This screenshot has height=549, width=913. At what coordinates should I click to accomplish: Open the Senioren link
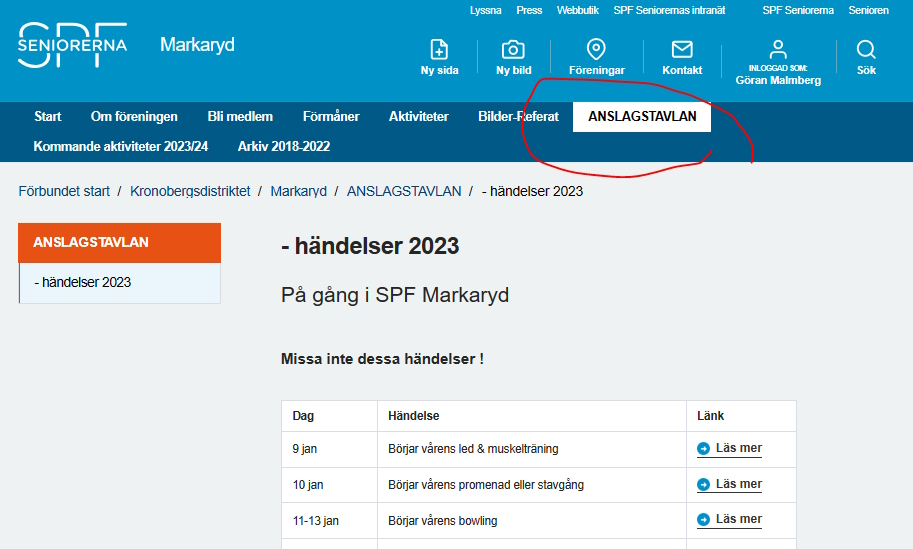(x=868, y=10)
